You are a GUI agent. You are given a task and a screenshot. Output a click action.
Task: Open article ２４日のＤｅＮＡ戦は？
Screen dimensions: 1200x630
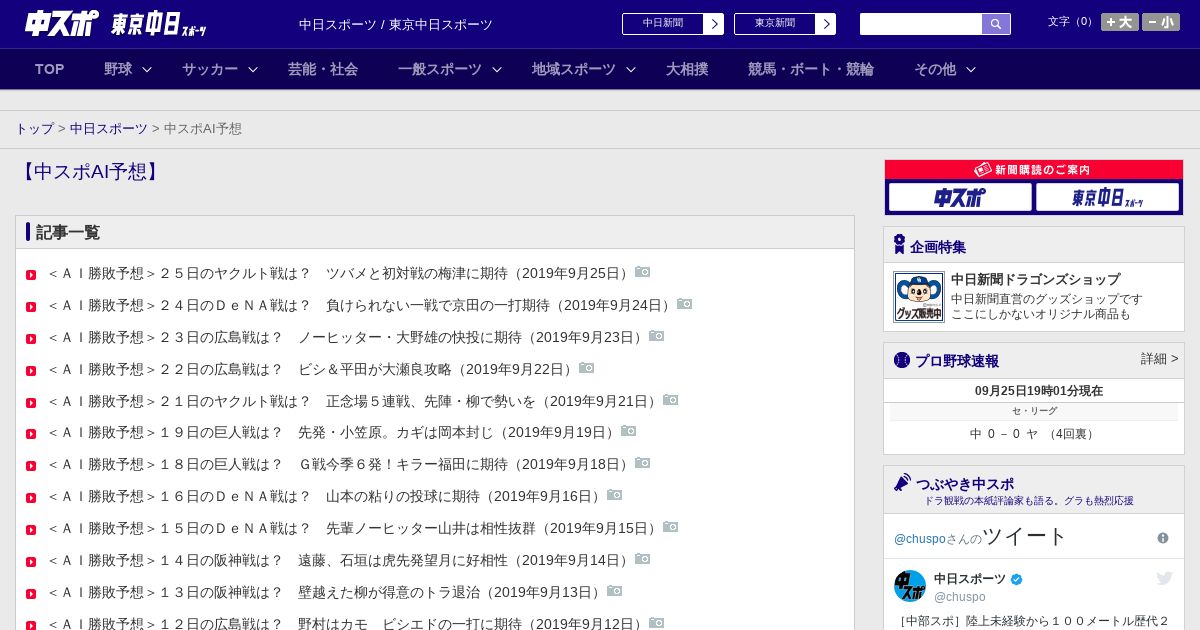361,305
